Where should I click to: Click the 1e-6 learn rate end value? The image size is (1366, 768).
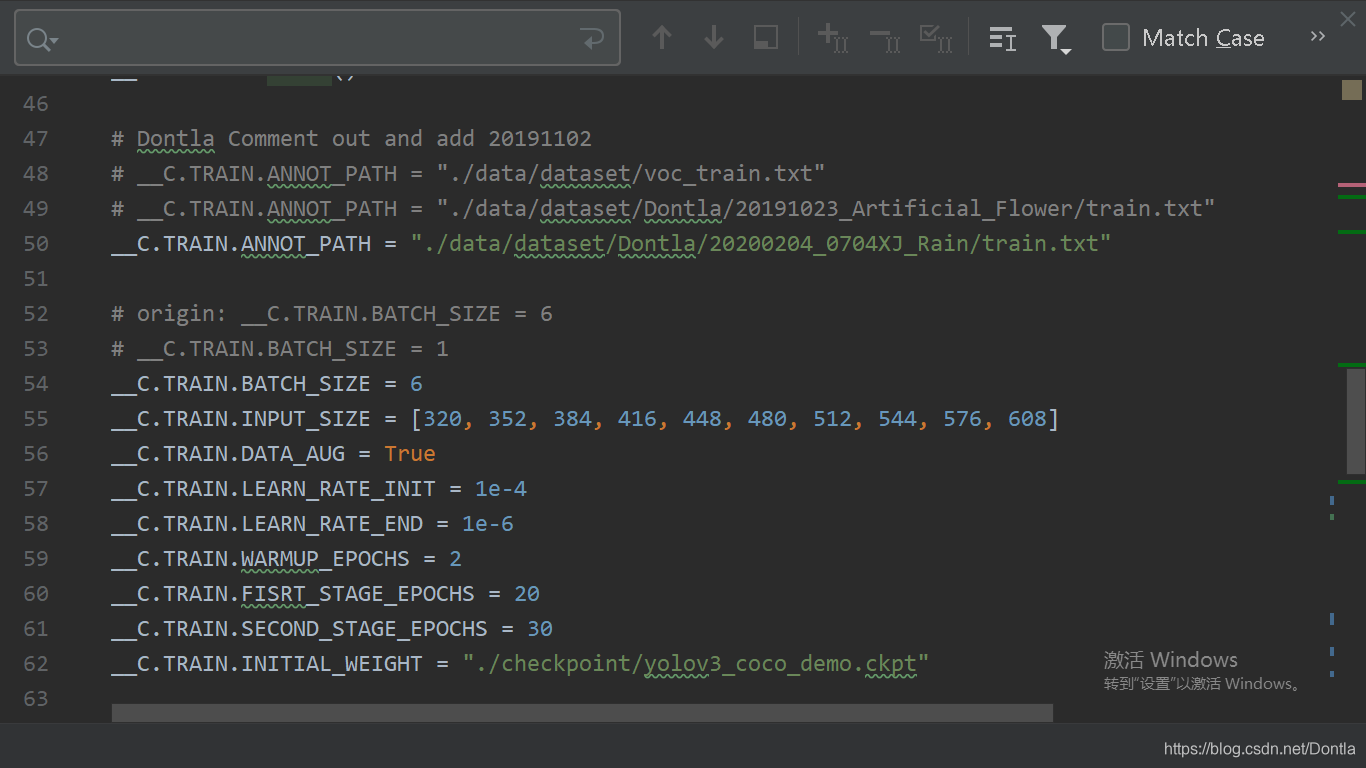click(488, 523)
